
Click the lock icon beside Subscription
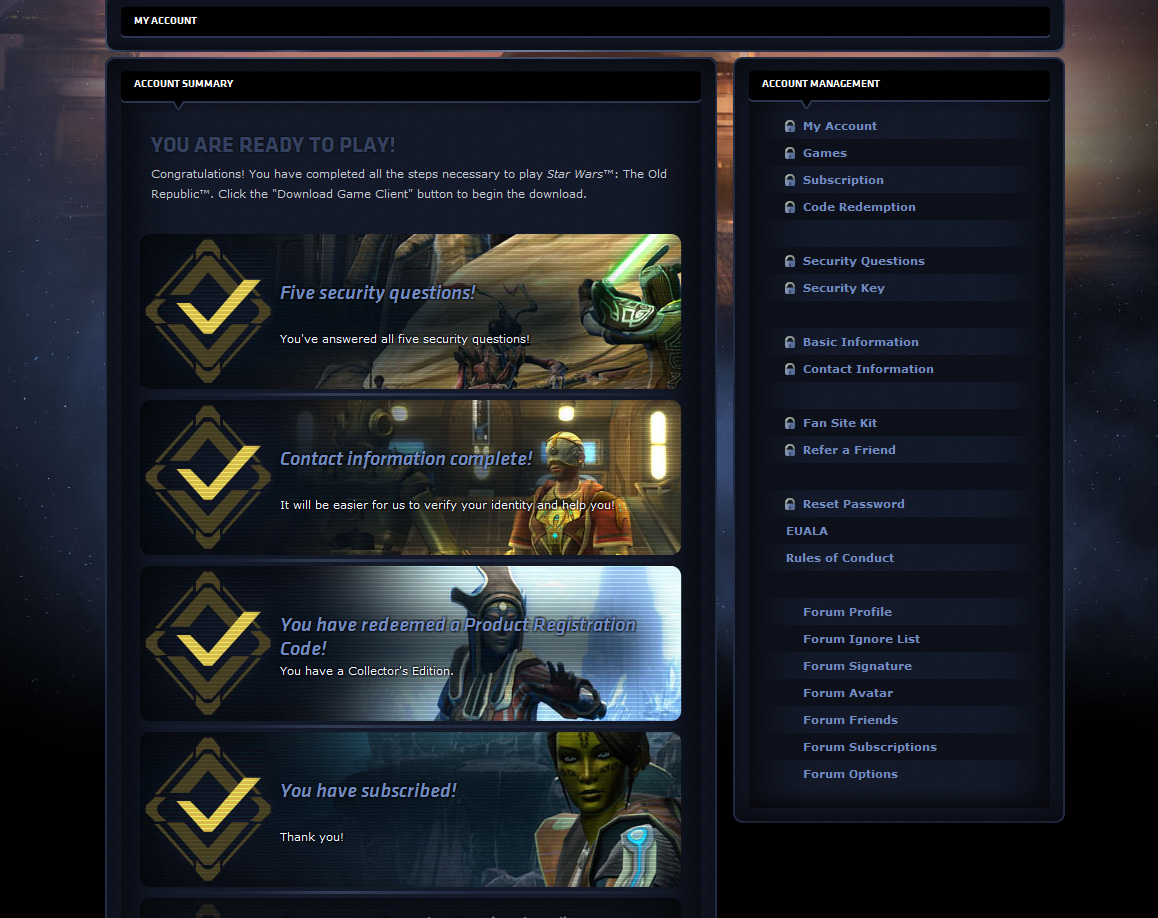coord(789,180)
